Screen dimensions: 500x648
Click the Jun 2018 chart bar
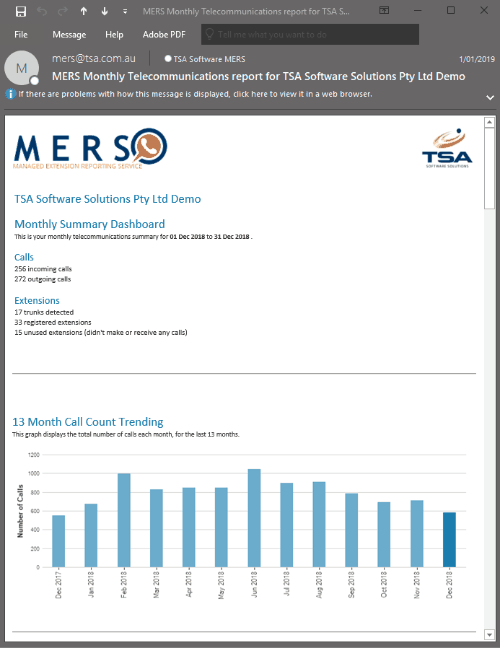point(254,518)
